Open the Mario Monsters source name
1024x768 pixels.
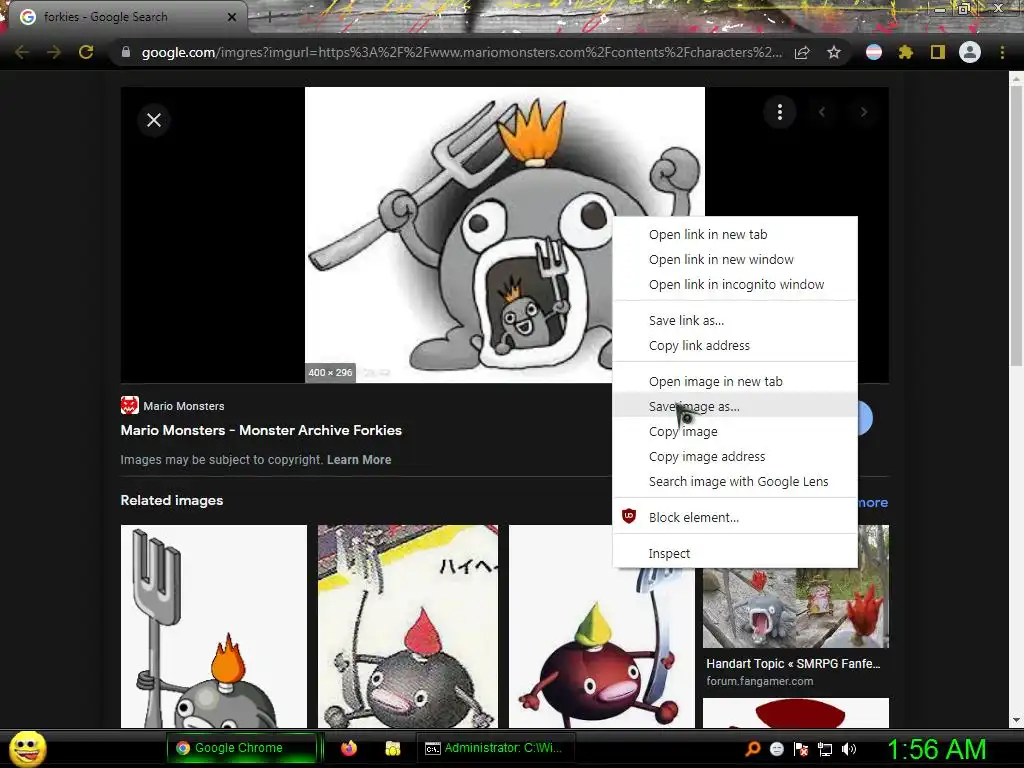click(184, 406)
